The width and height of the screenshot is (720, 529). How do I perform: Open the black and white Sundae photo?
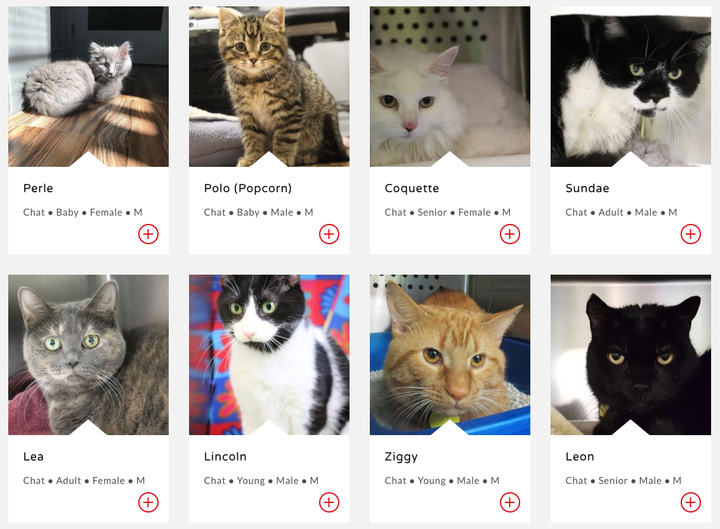coord(631,86)
